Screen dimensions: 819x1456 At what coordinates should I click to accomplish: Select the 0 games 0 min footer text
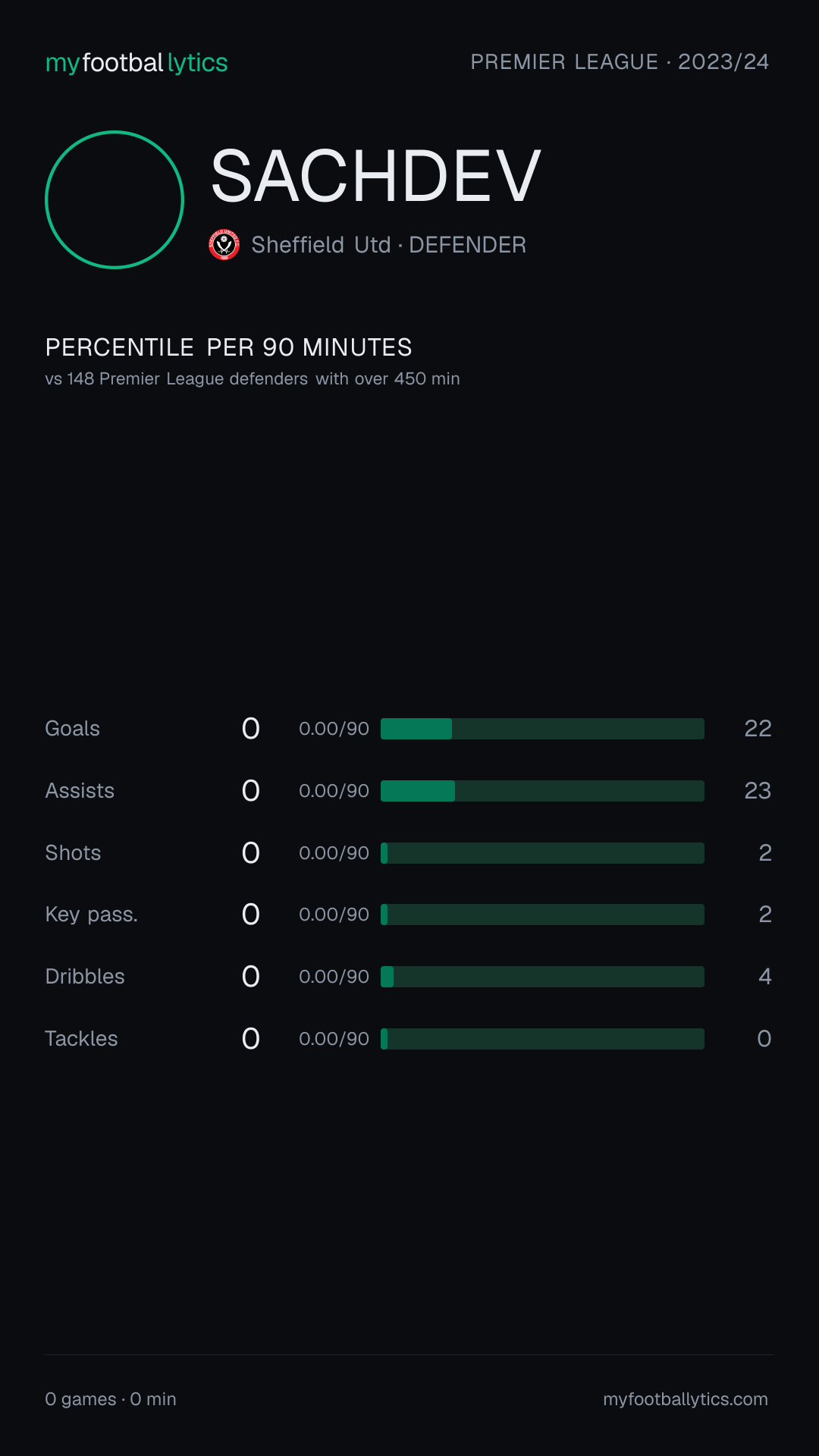click(x=111, y=1399)
